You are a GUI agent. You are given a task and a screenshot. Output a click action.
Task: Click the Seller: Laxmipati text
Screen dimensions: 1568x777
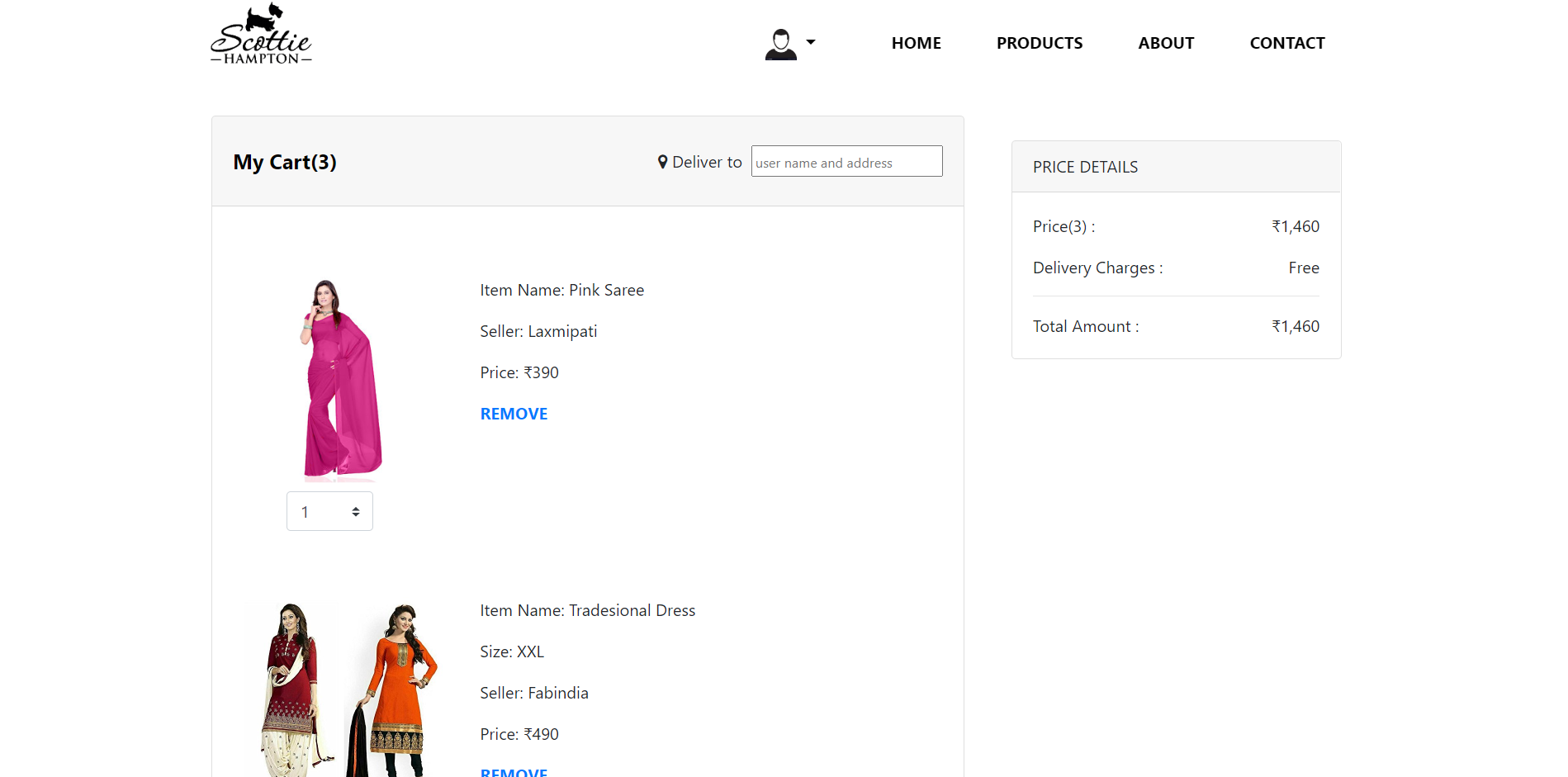[538, 331]
